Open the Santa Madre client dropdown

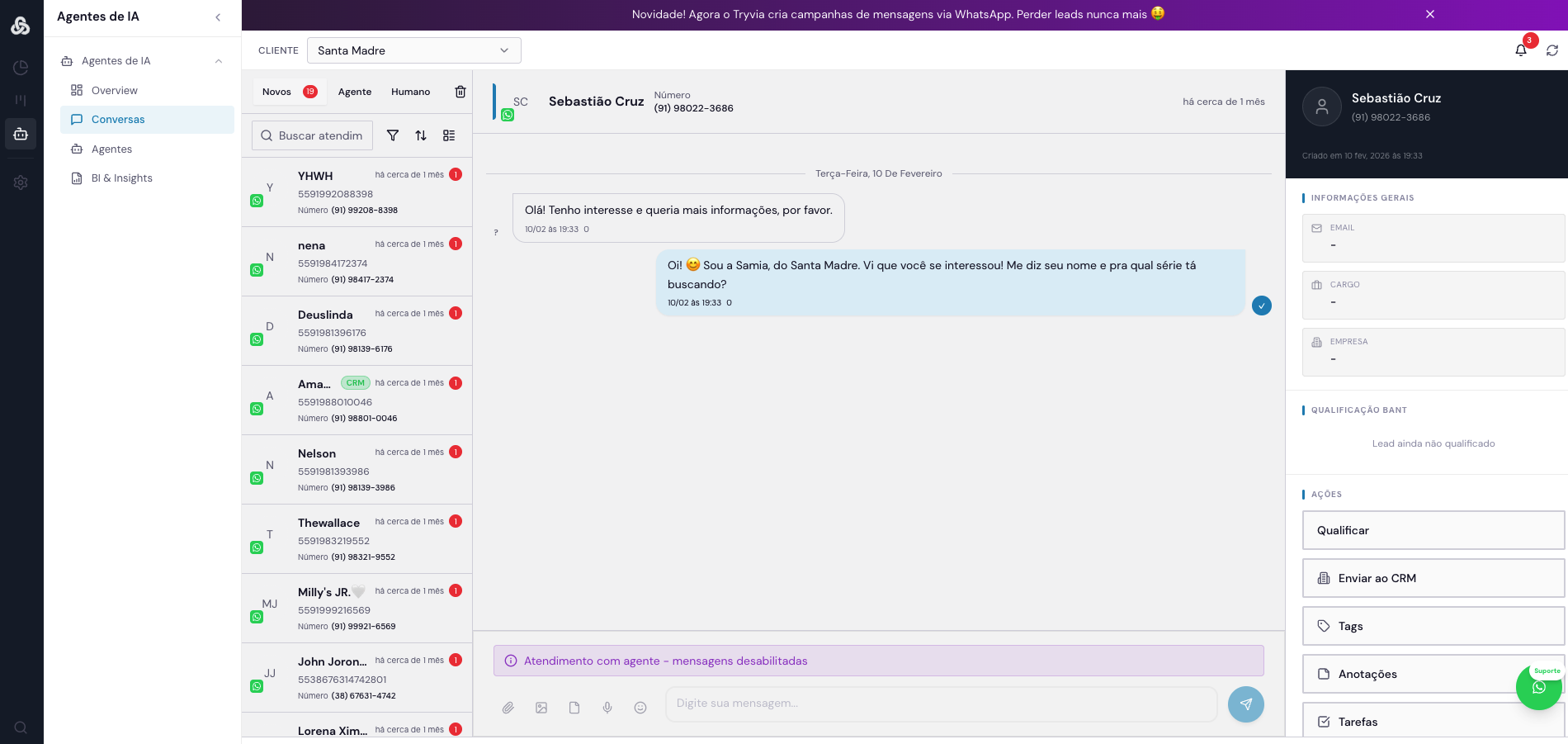pos(413,50)
